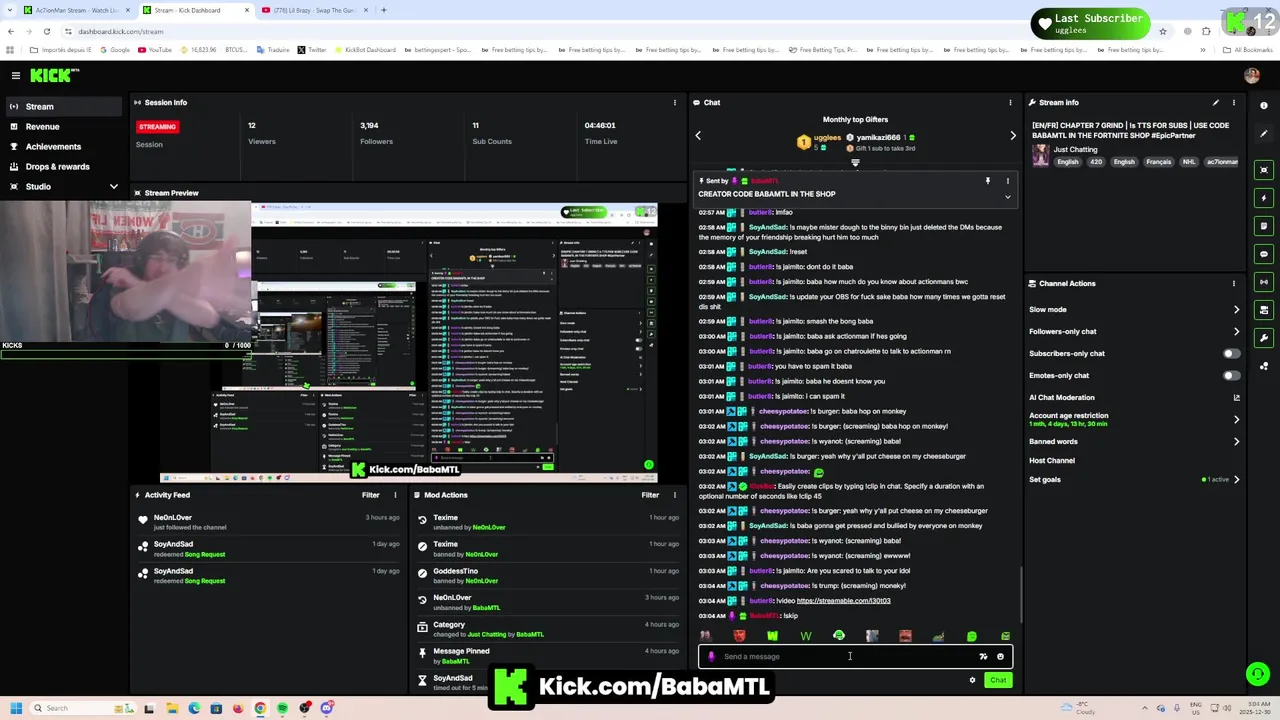This screenshot has height=720, width=1280.
Task: Click the stream preview thumbnail
Action: 408,340
